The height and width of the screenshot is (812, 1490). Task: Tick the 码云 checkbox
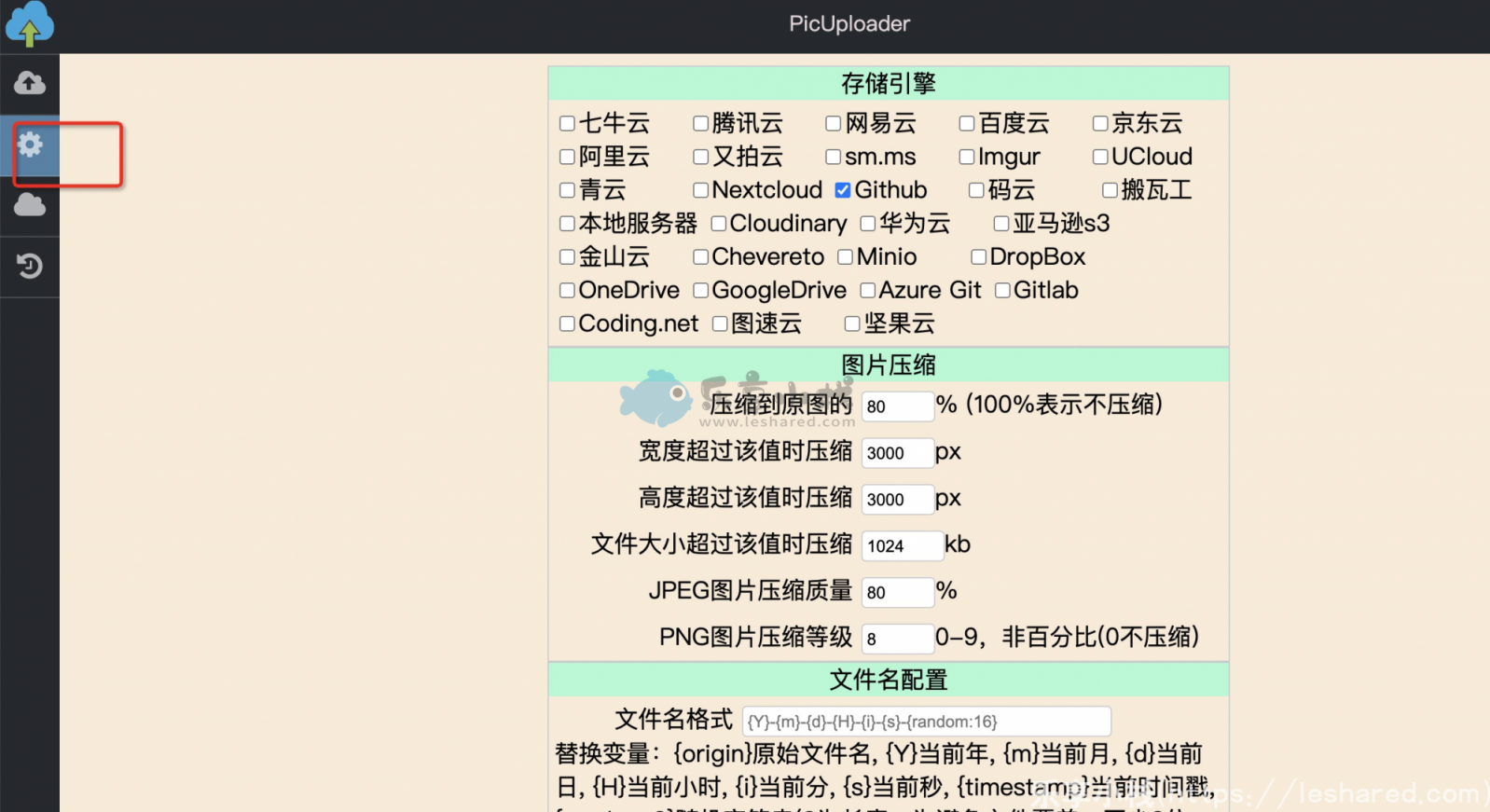[x=976, y=190]
